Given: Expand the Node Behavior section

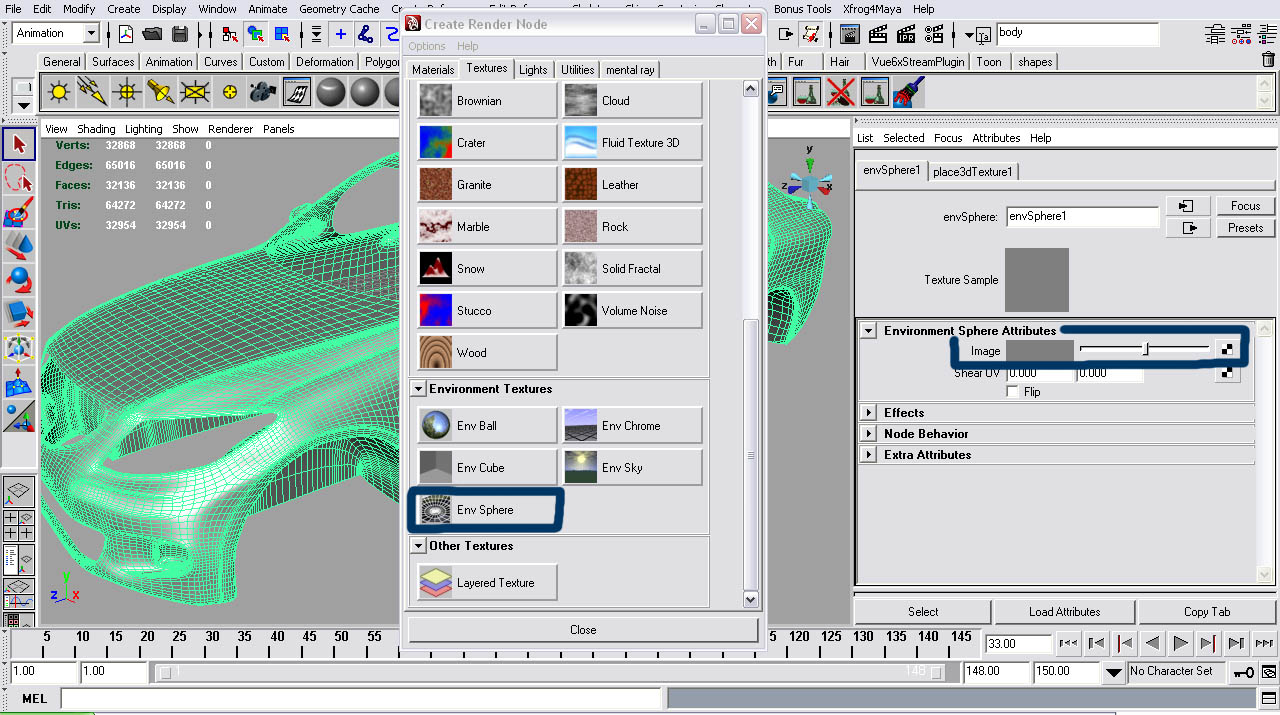Looking at the screenshot, I should coord(869,434).
